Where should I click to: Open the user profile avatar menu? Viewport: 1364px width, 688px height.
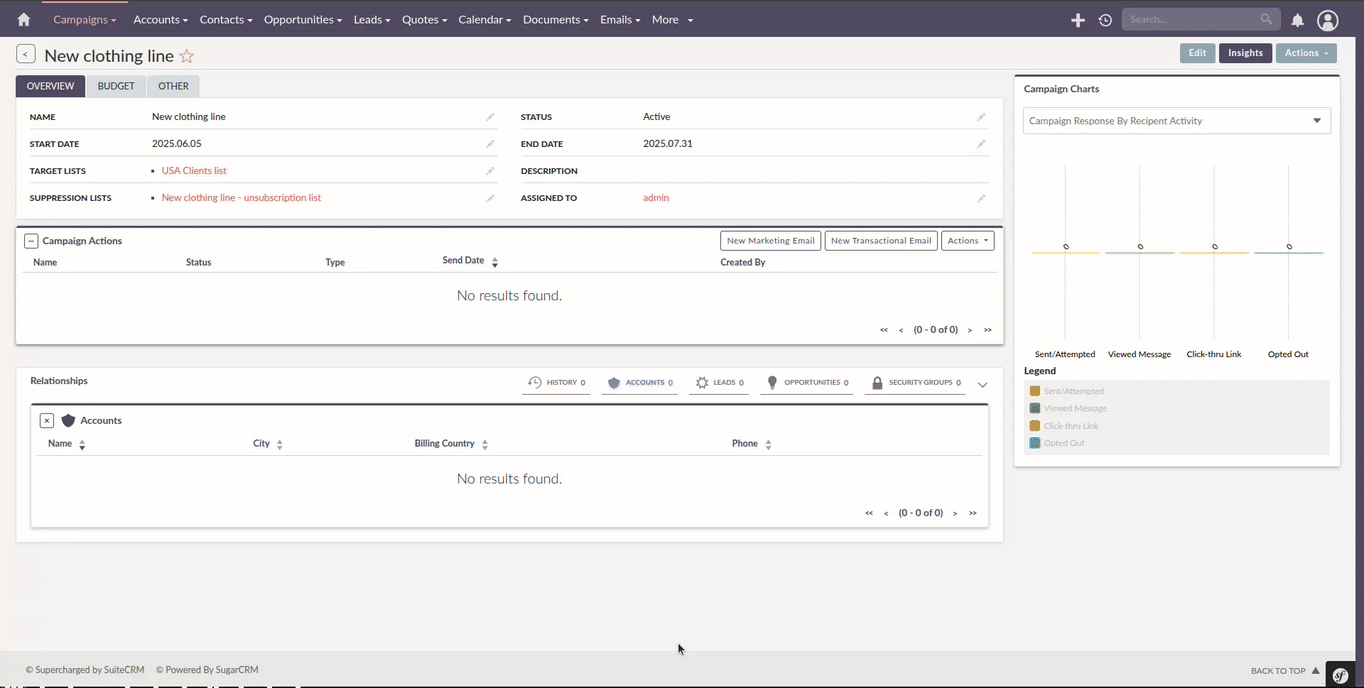pos(1327,20)
